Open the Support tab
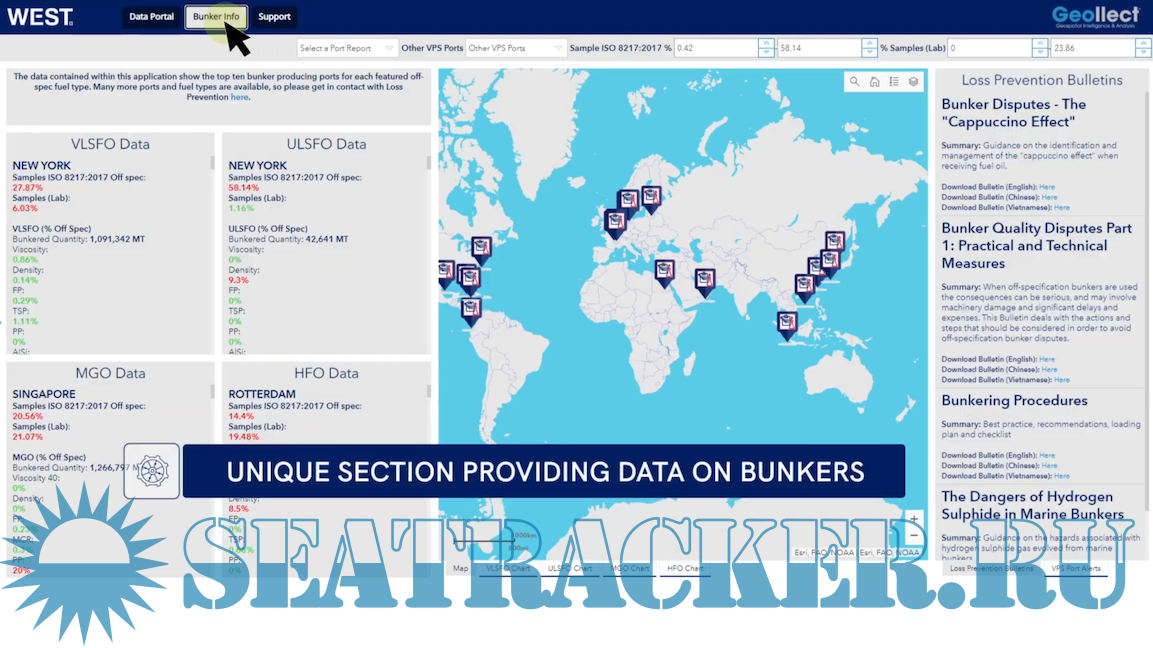The image size is (1153, 648). click(274, 17)
